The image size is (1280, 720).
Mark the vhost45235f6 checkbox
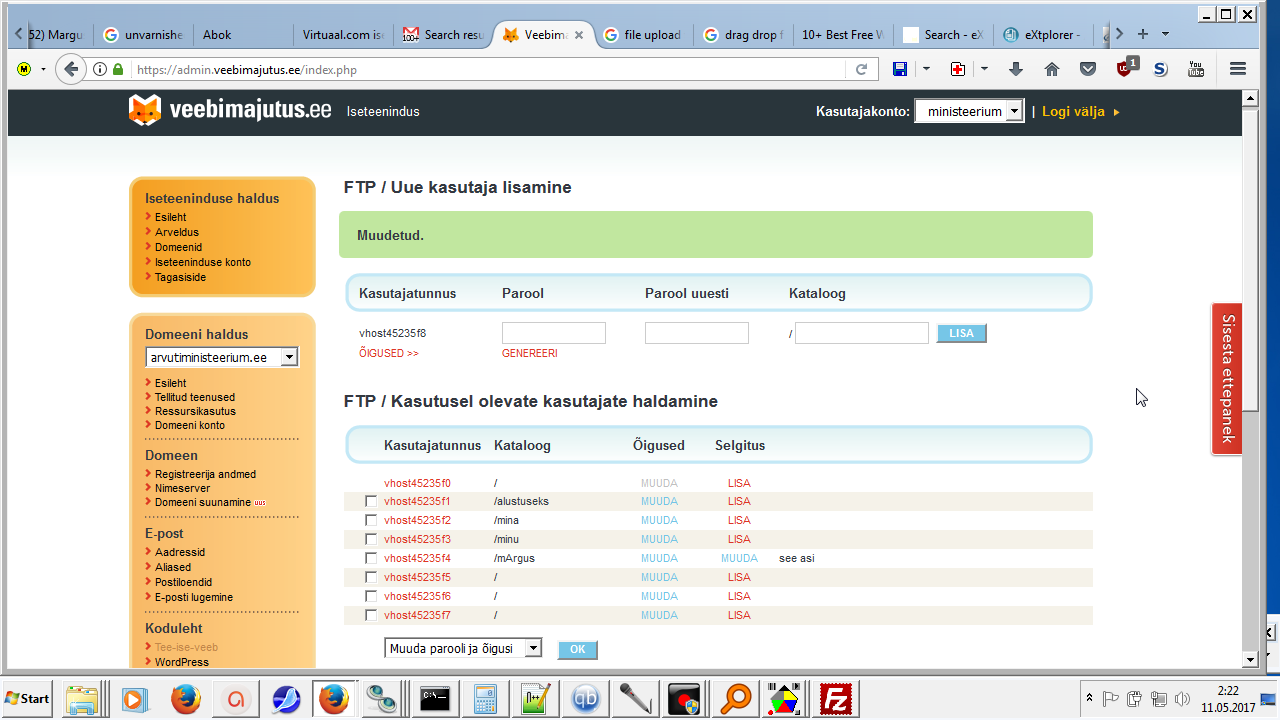[x=371, y=596]
